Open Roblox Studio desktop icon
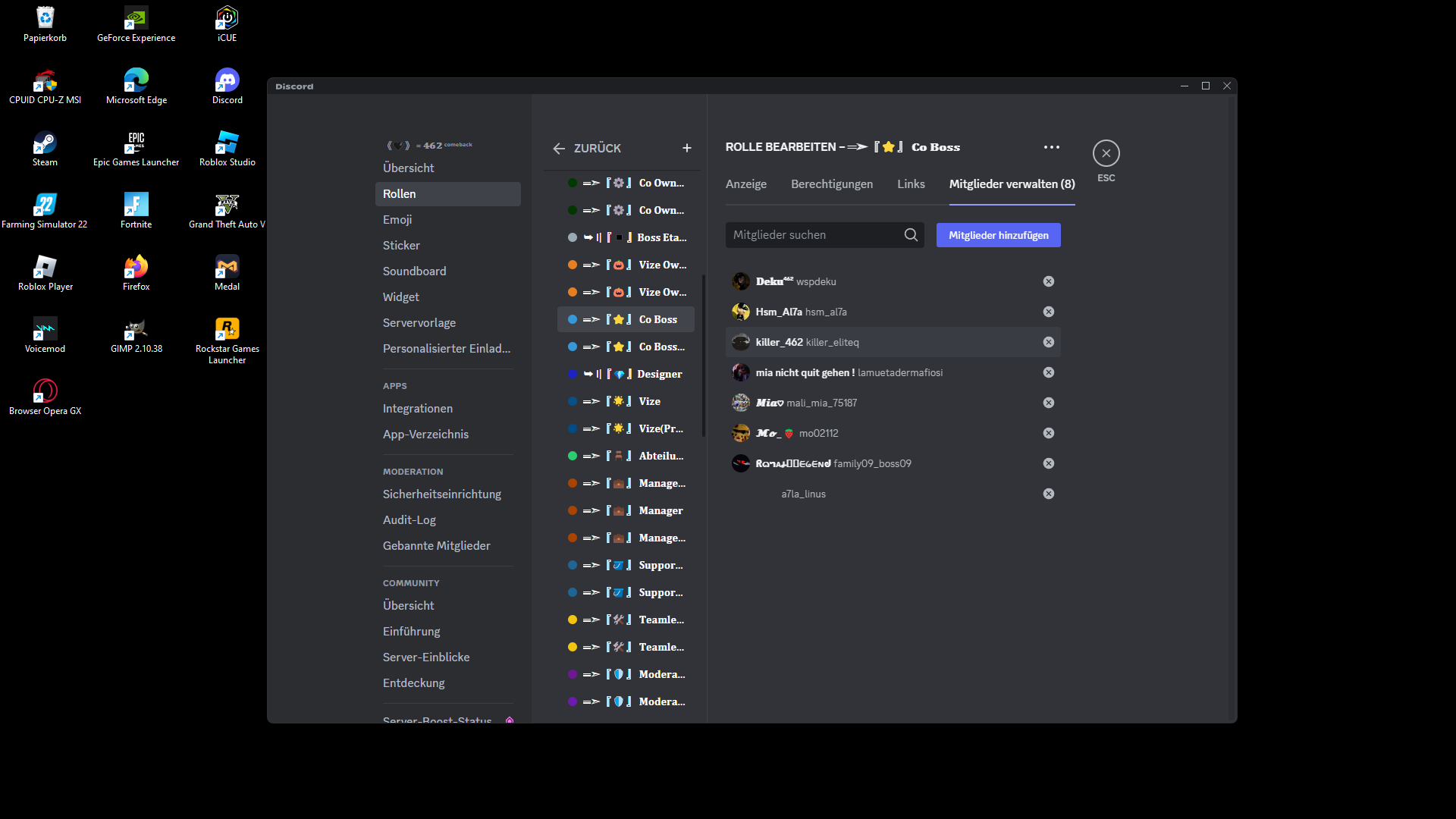1456x819 pixels. point(227,148)
